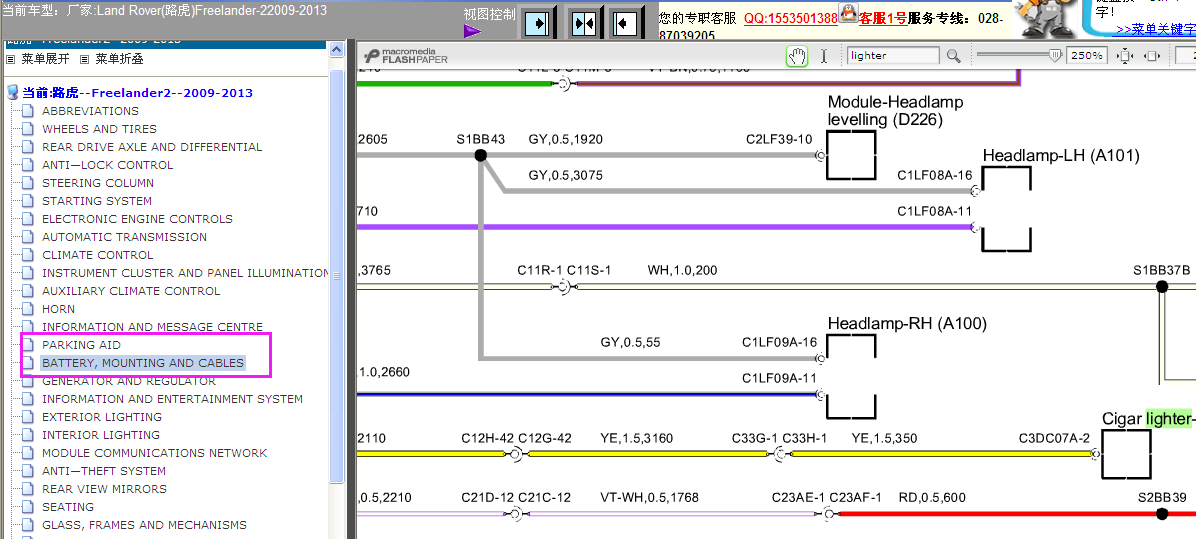Click the page icon beside AUTOMATIC TRANSMISSION
The height and width of the screenshot is (539, 1196).
click(x=27, y=237)
